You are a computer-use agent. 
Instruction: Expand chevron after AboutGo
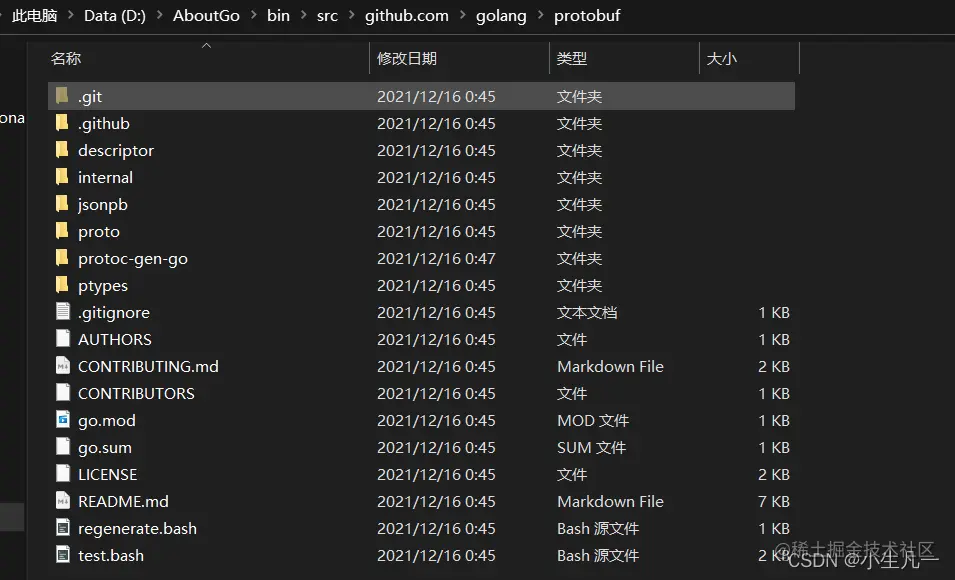[253, 15]
